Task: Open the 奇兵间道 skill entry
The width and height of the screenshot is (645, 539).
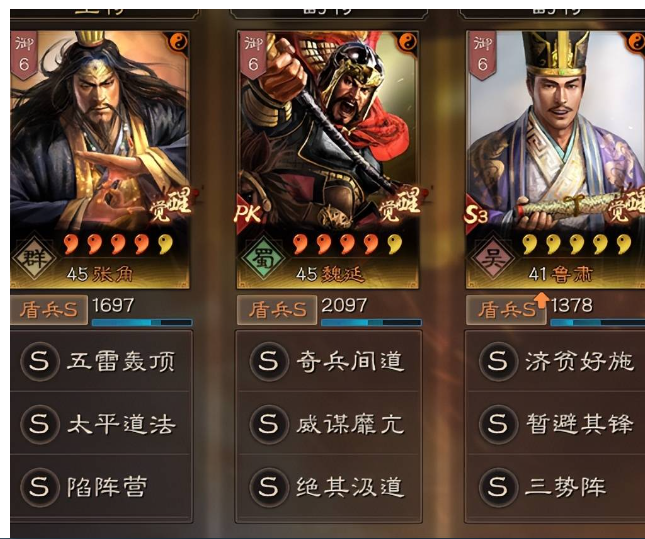Action: click(x=329, y=361)
